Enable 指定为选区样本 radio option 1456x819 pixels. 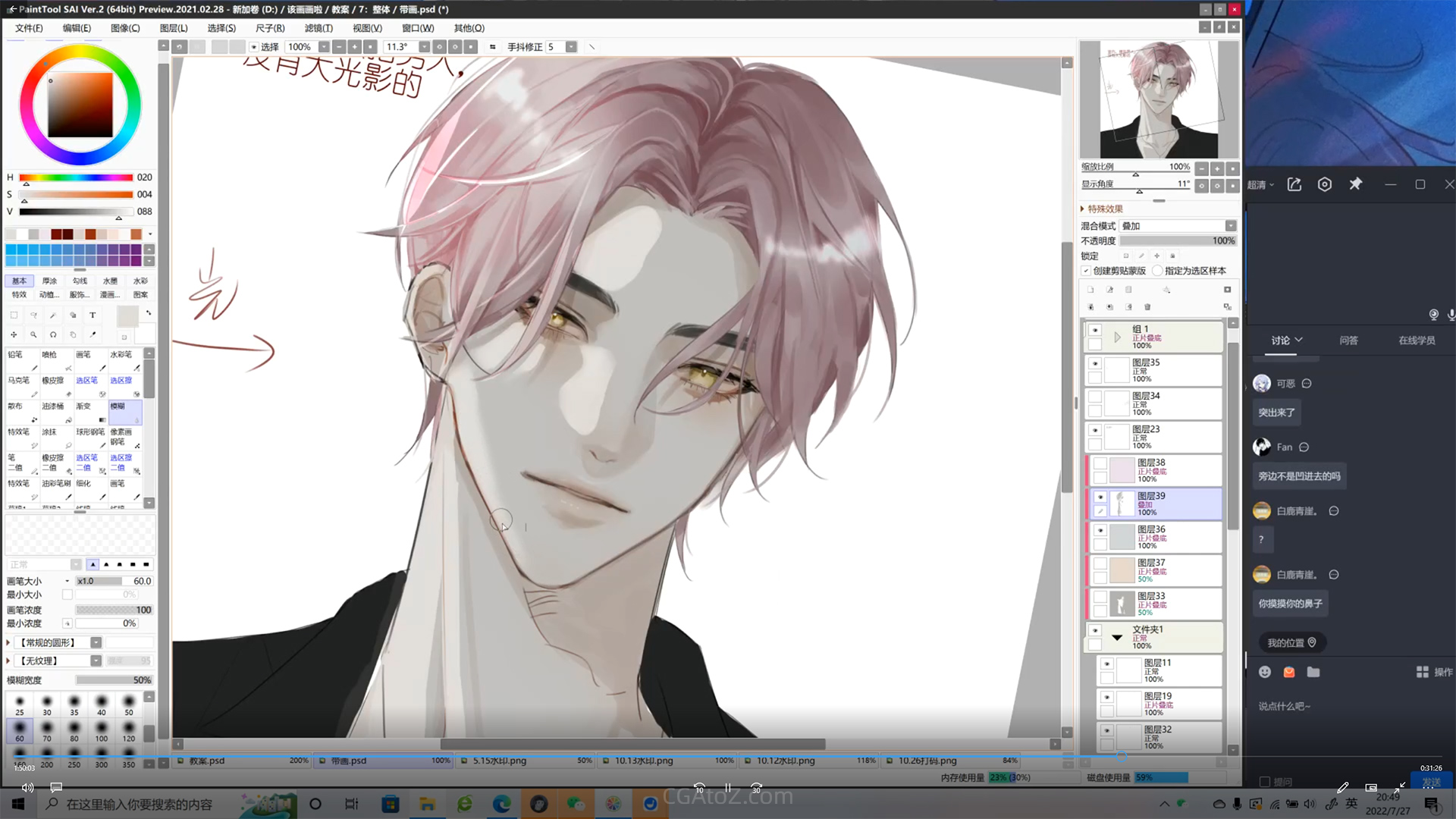pos(1157,271)
